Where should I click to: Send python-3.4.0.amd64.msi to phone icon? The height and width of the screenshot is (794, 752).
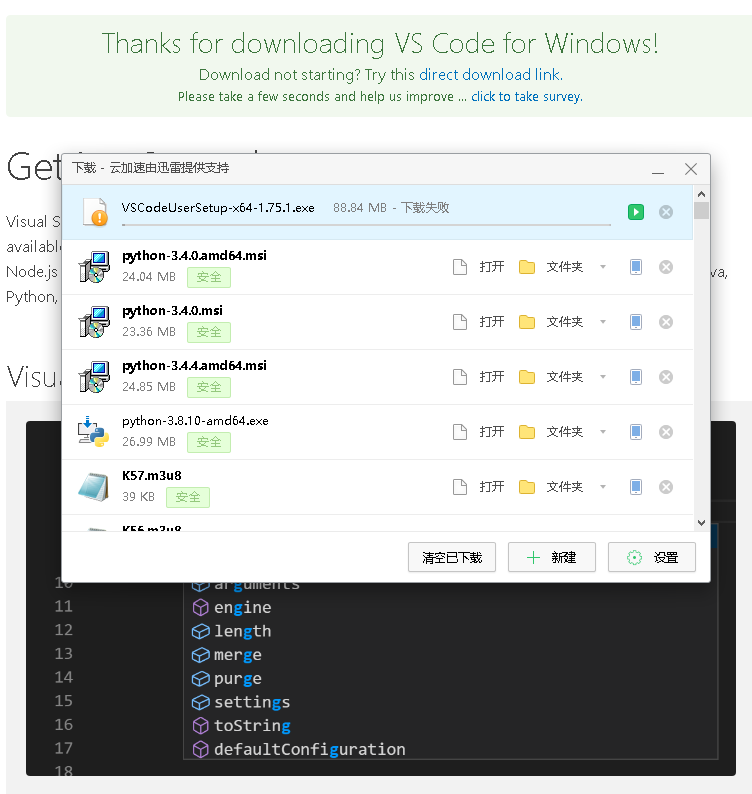(x=636, y=267)
